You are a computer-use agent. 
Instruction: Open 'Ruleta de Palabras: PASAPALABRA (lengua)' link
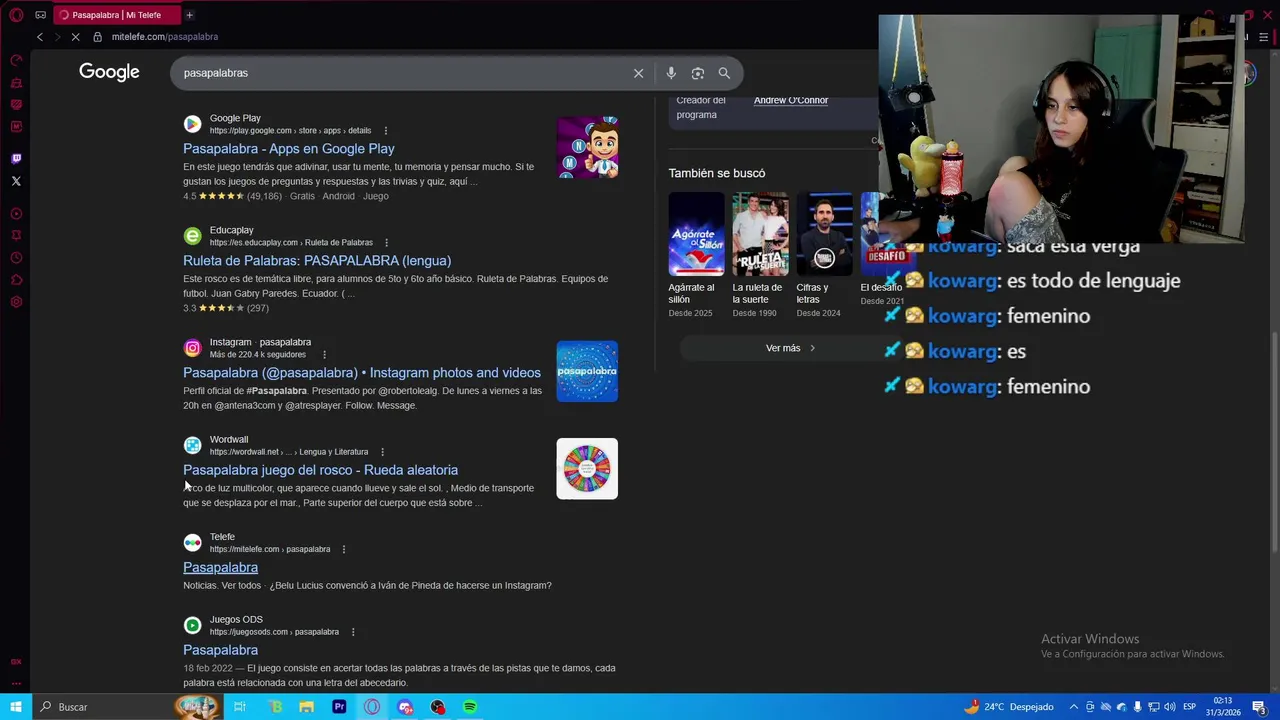coord(317,261)
